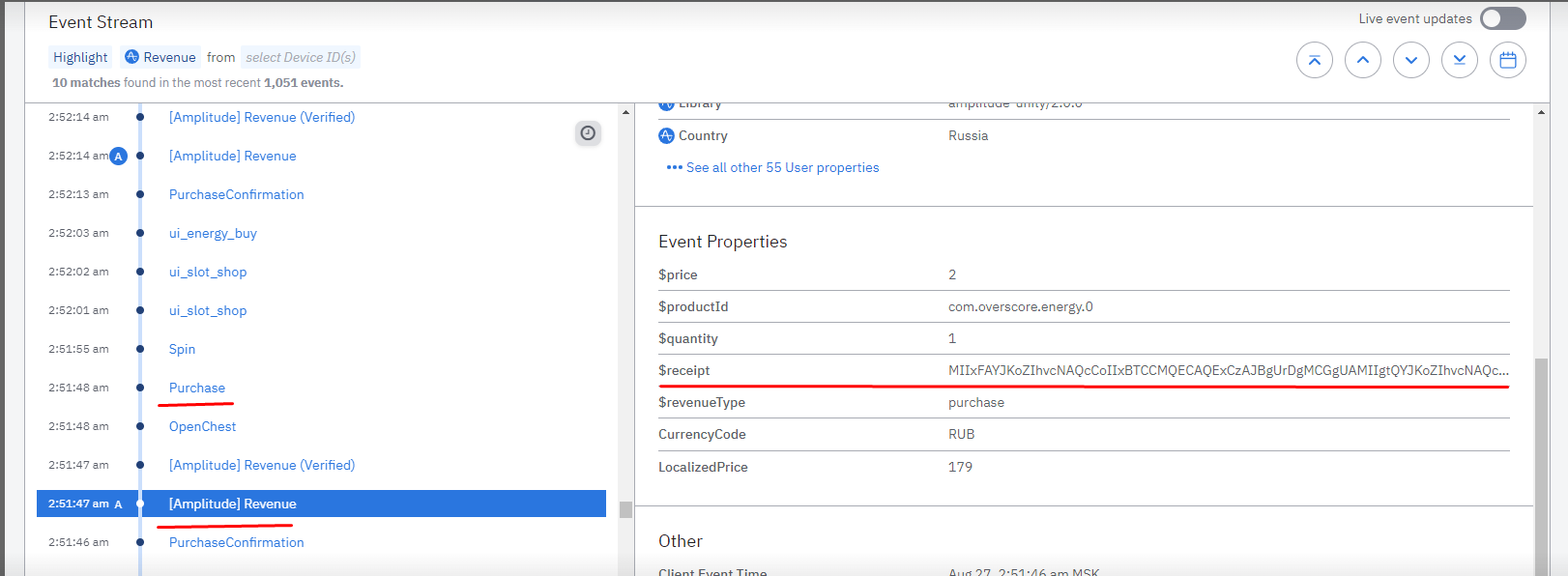Click the $price value 2
Screen dimensions: 1568x576
[952, 274]
